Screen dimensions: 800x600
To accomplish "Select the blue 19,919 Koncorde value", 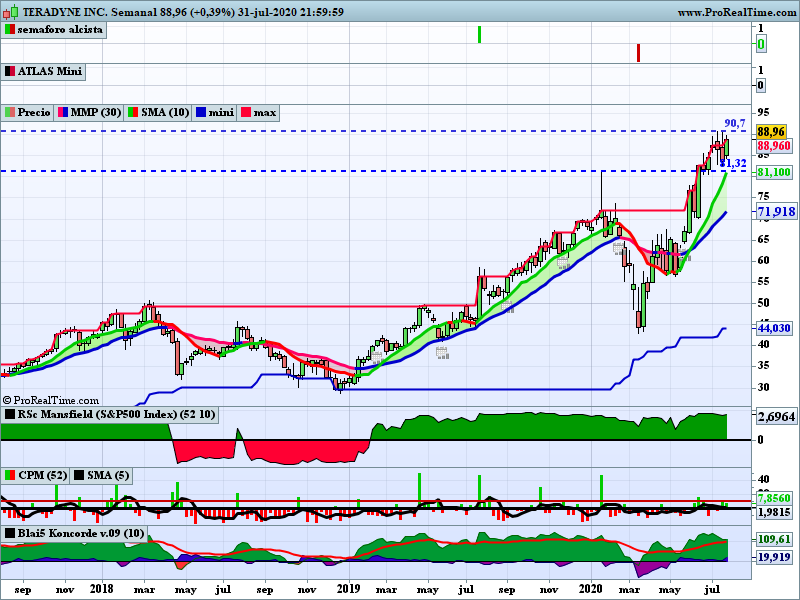I will [774, 557].
